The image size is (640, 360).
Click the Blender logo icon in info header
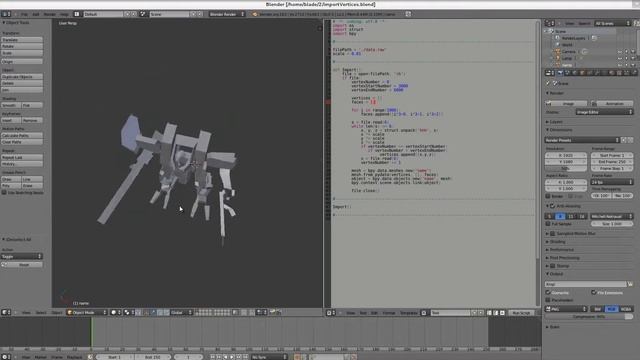click(x=255, y=14)
